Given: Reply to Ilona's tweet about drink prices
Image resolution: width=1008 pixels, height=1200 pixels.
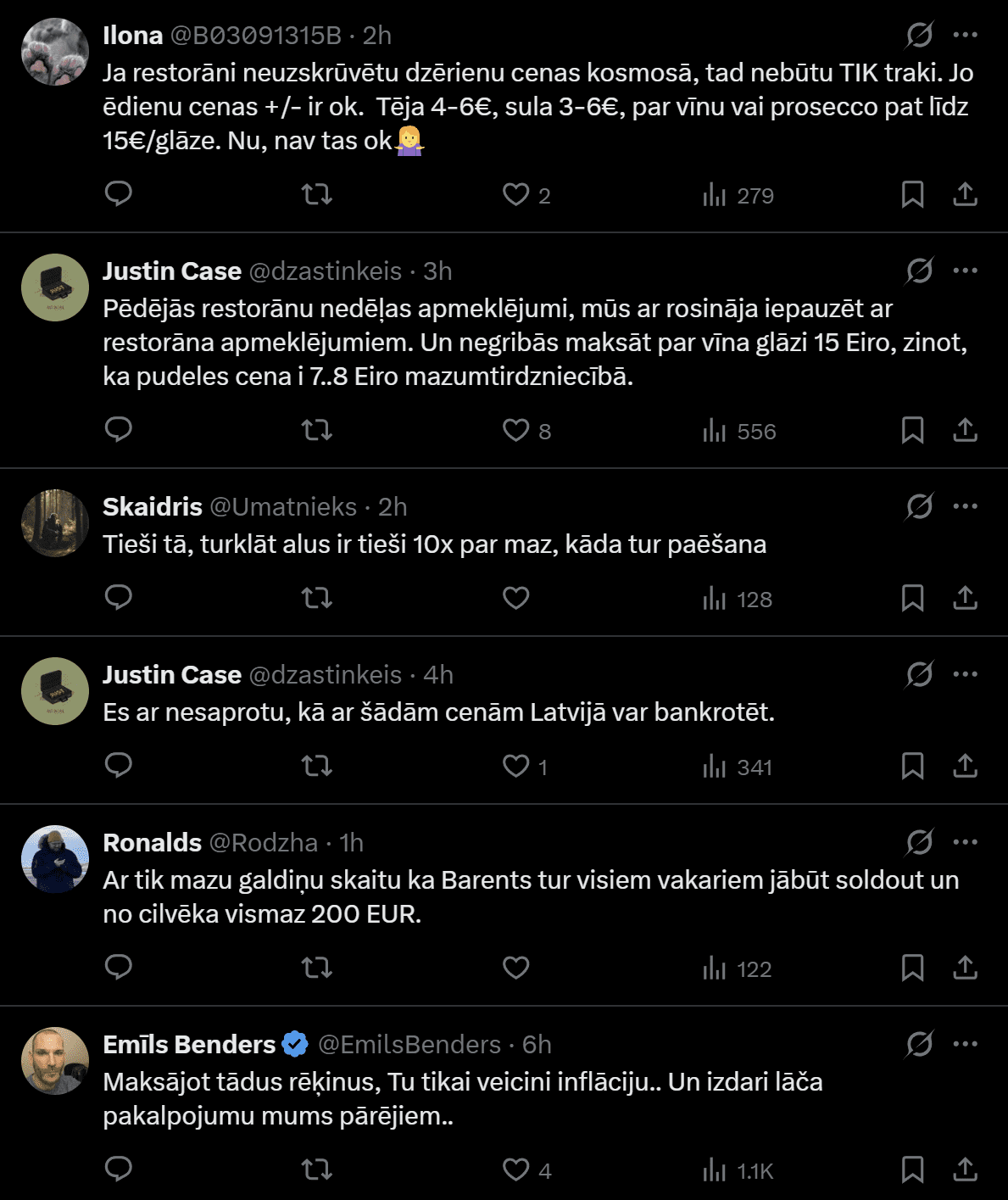Looking at the screenshot, I should [119, 194].
